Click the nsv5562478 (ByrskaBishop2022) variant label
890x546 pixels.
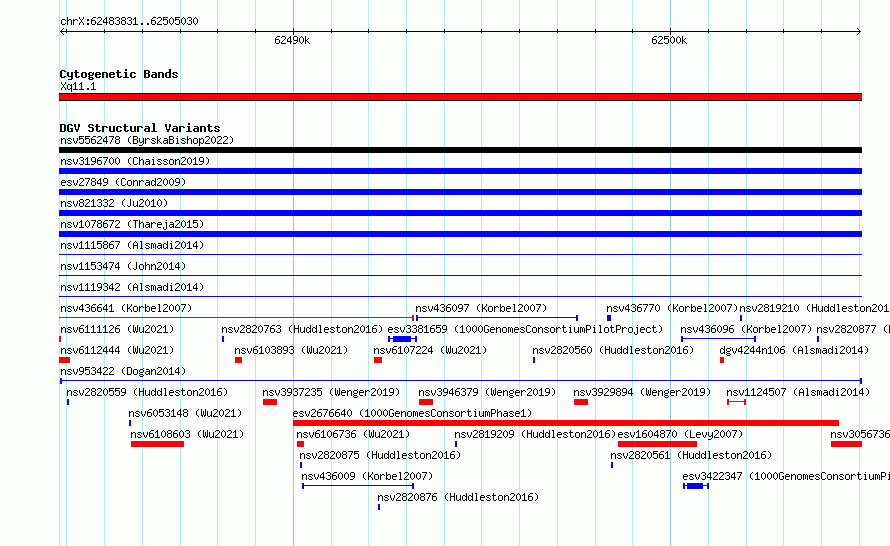coord(147,140)
